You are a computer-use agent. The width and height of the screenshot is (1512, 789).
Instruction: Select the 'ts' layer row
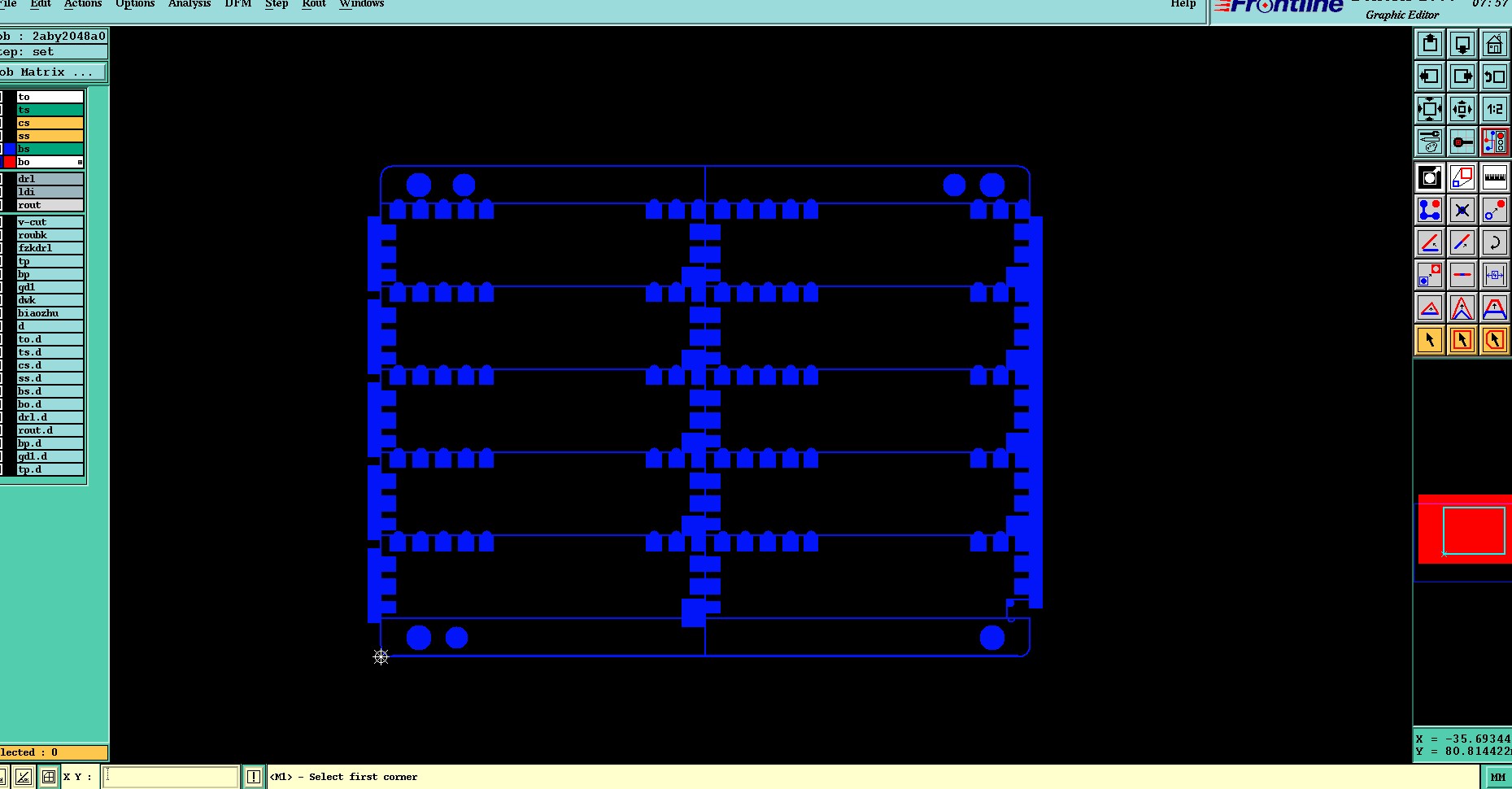(50, 110)
